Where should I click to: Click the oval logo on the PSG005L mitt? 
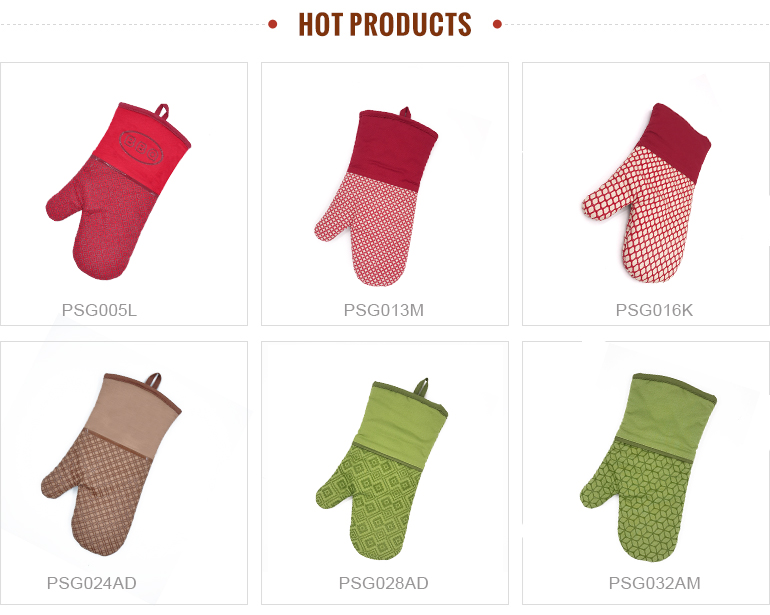pos(141,146)
